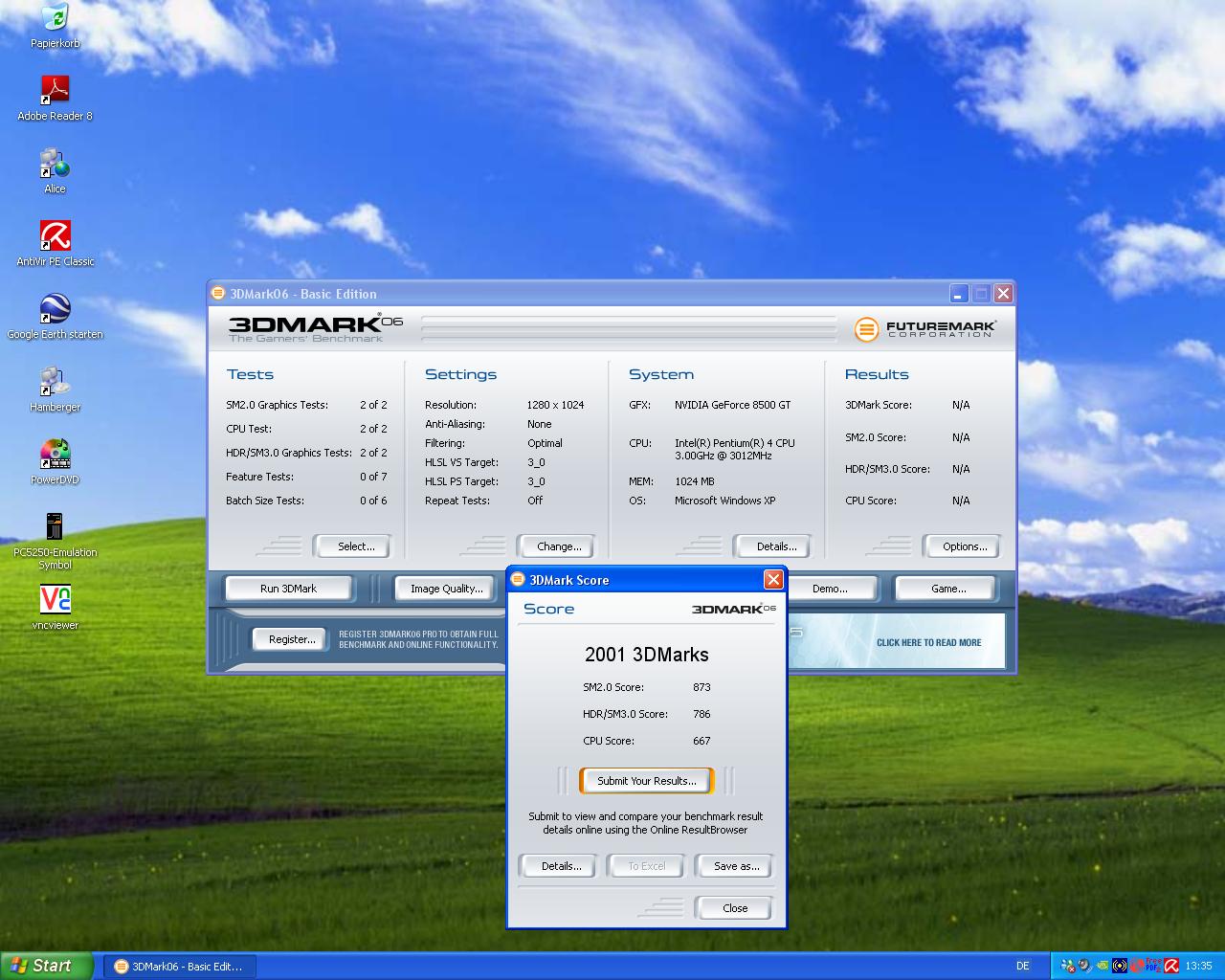Viewport: 1225px width, 980px height.
Task: Click the Filtering value Optimal
Action: [545, 443]
